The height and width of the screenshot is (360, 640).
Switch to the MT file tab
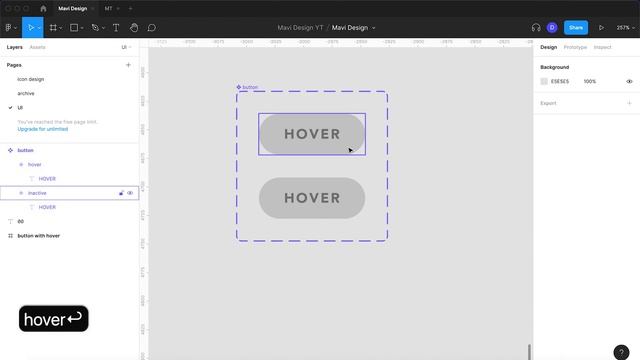point(108,9)
